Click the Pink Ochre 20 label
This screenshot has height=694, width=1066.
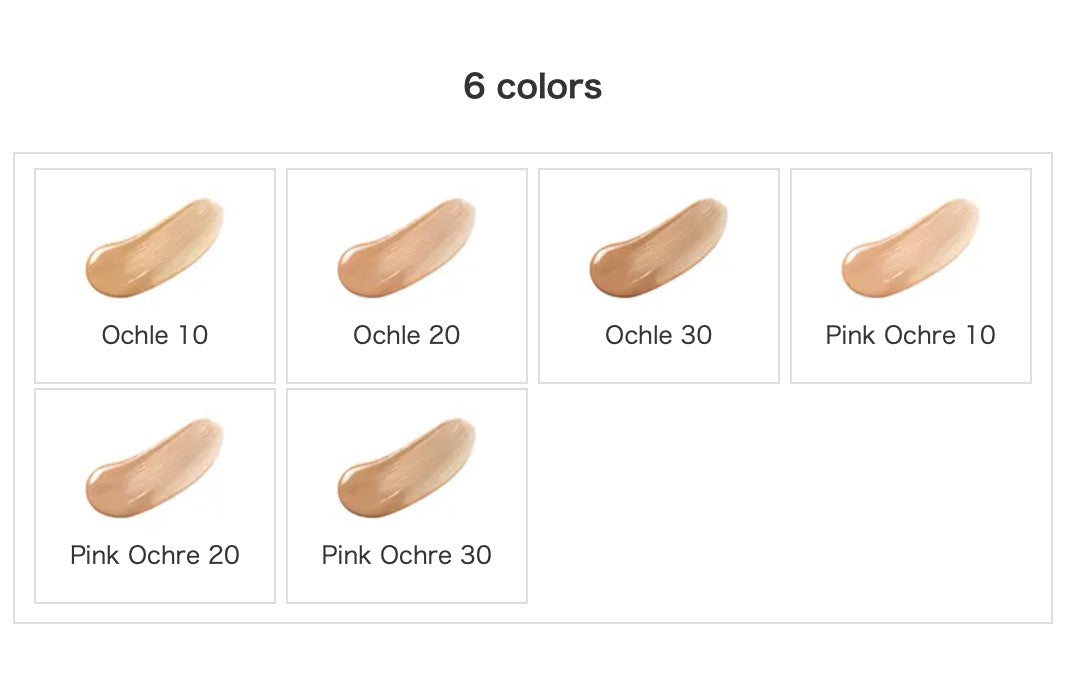pyautogui.click(x=155, y=555)
